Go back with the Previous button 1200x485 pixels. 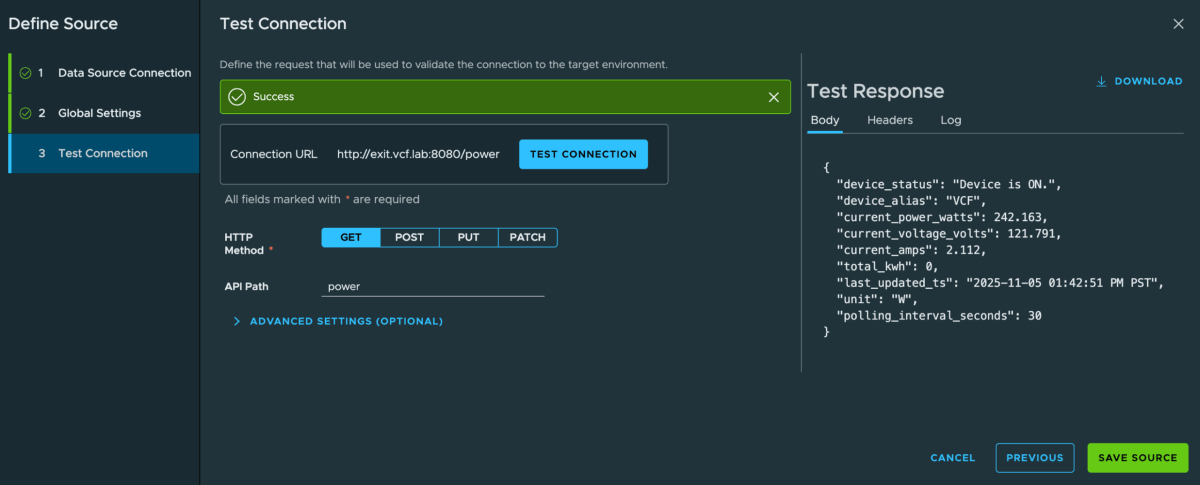tap(1034, 458)
